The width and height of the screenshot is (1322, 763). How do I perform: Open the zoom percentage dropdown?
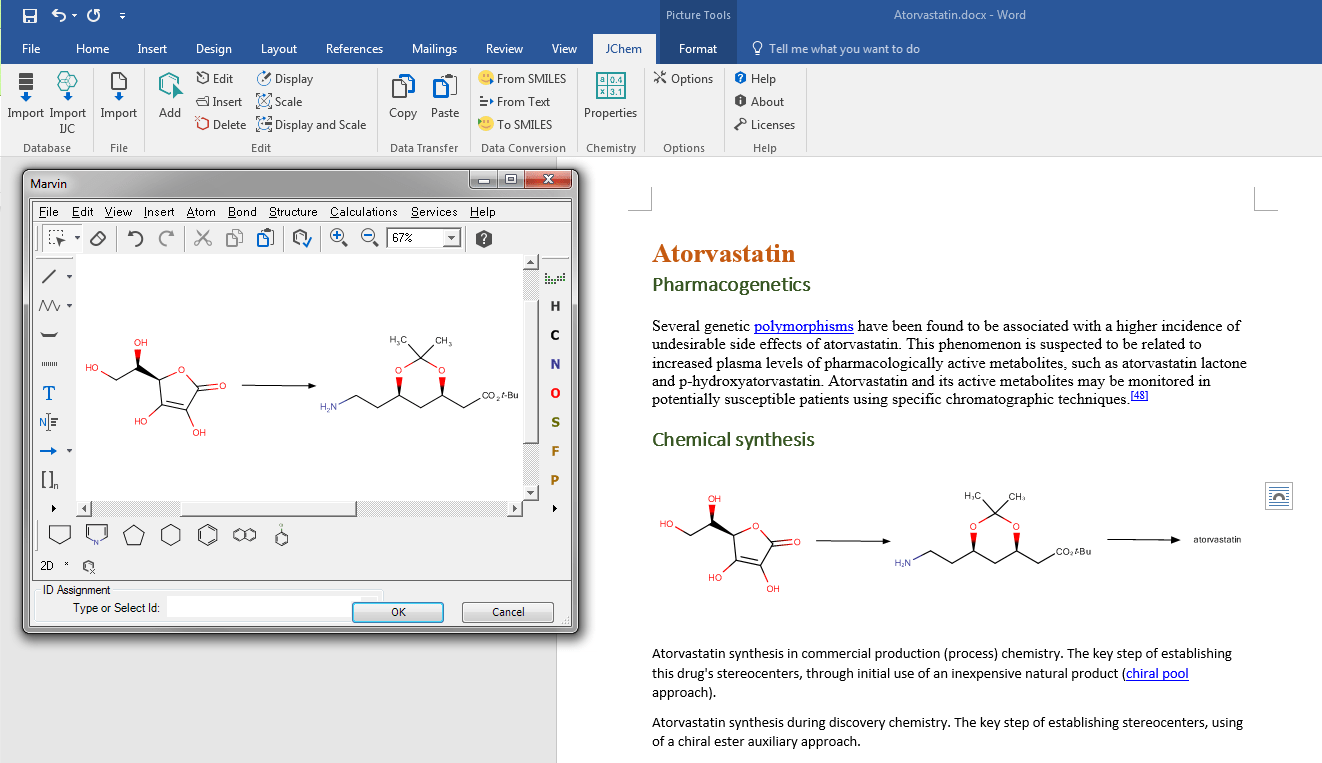click(x=450, y=238)
